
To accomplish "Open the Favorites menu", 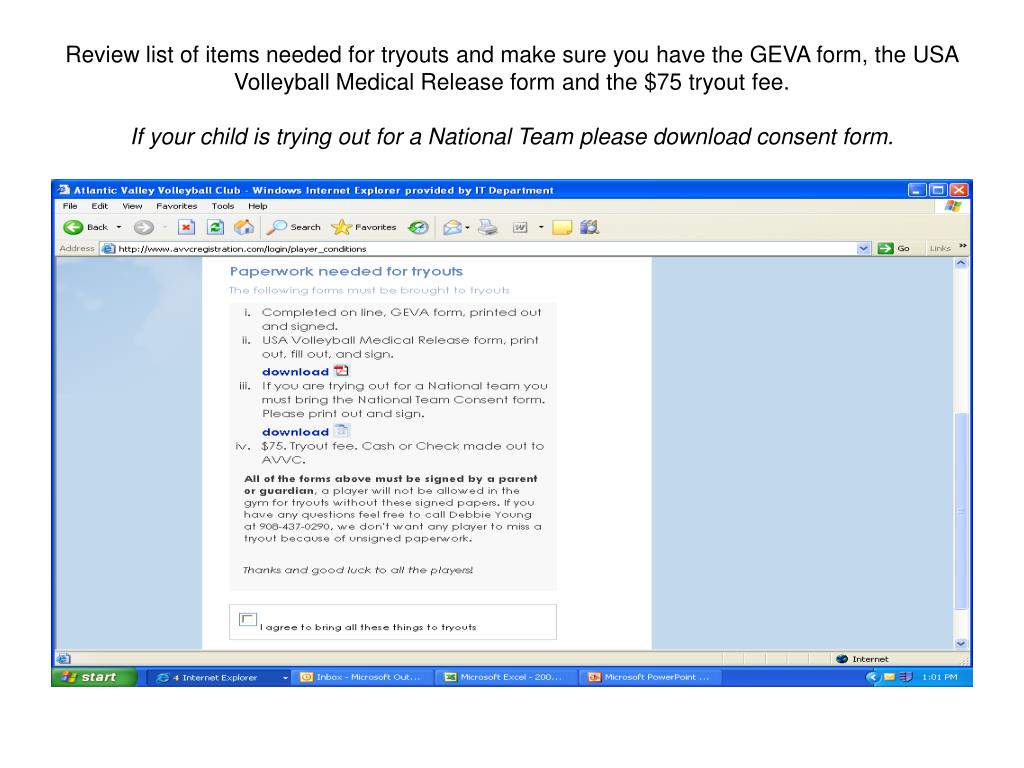I will click(x=176, y=206).
